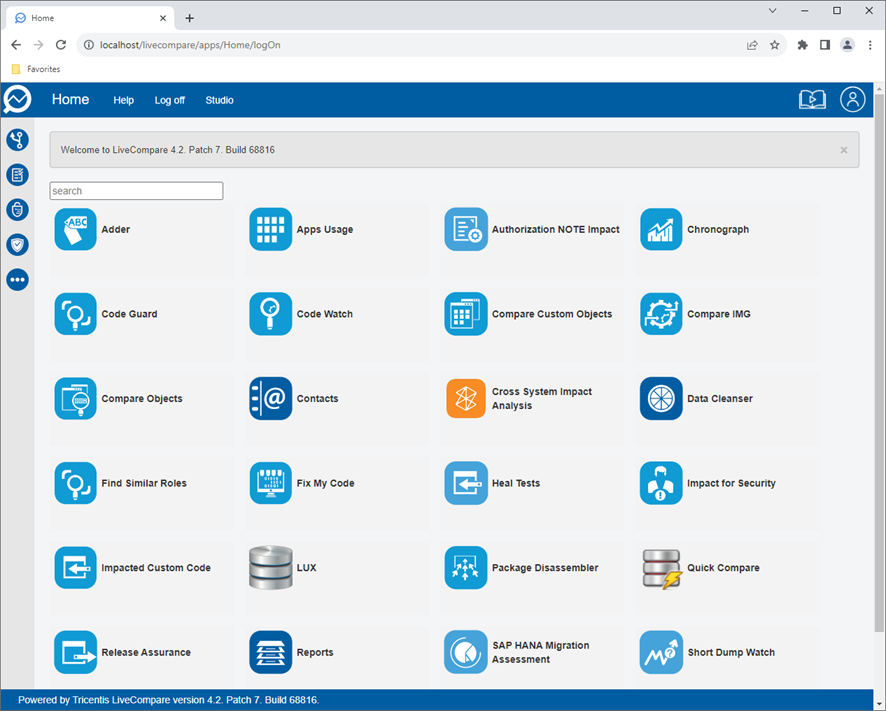
Task: Open the Reports app icon
Action: click(x=271, y=652)
